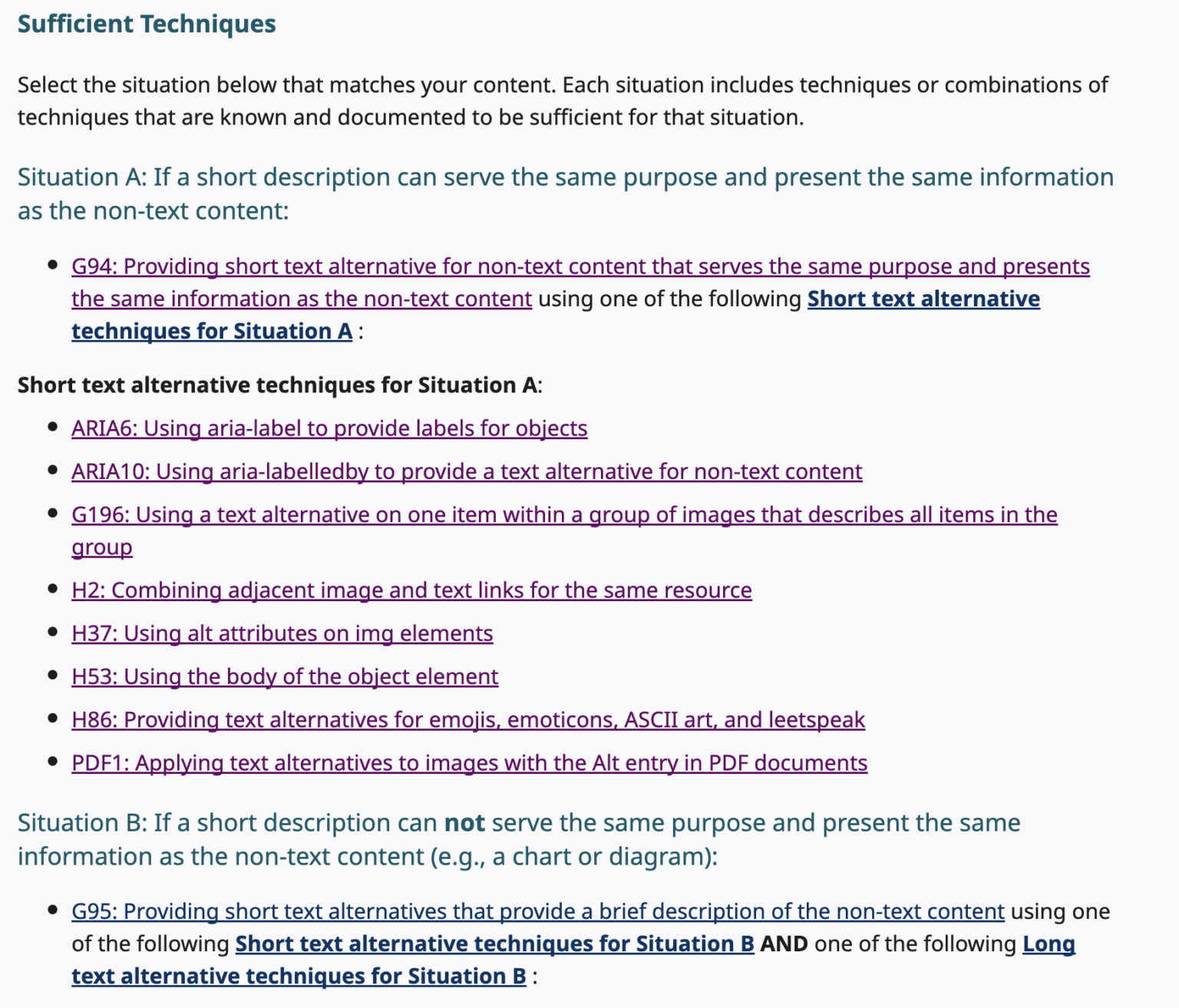The image size is (1179, 1008).
Task: Click the bold 'AND' in the G95 item
Action: tap(784, 944)
